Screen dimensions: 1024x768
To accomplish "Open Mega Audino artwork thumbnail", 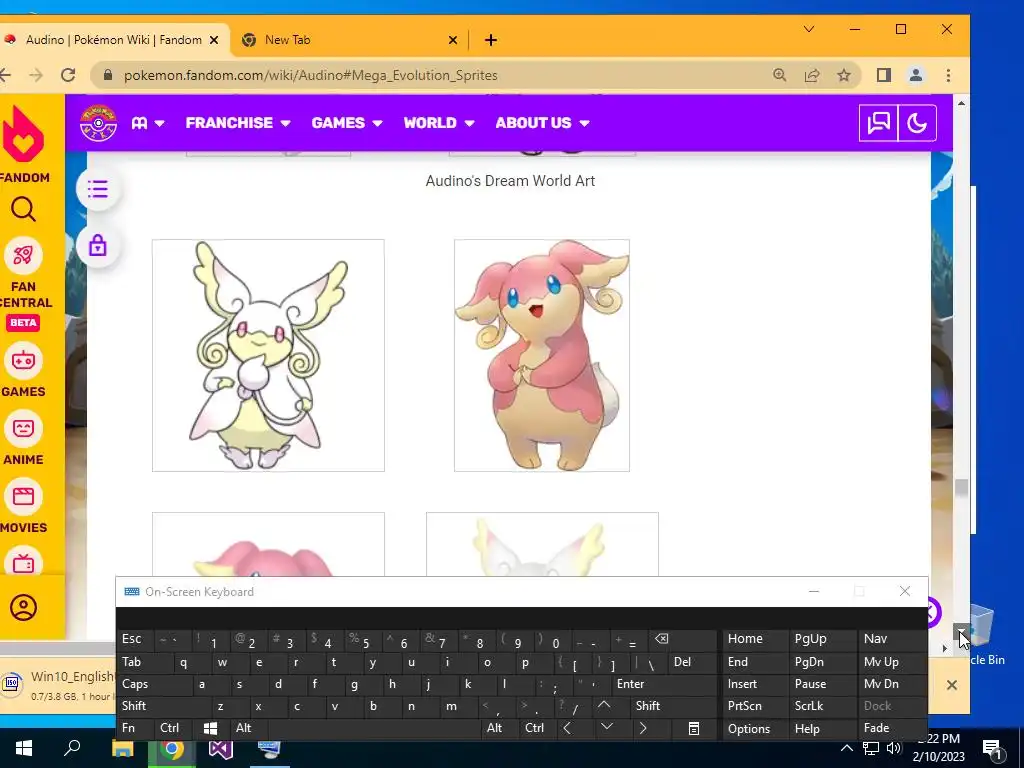I will click(268, 355).
